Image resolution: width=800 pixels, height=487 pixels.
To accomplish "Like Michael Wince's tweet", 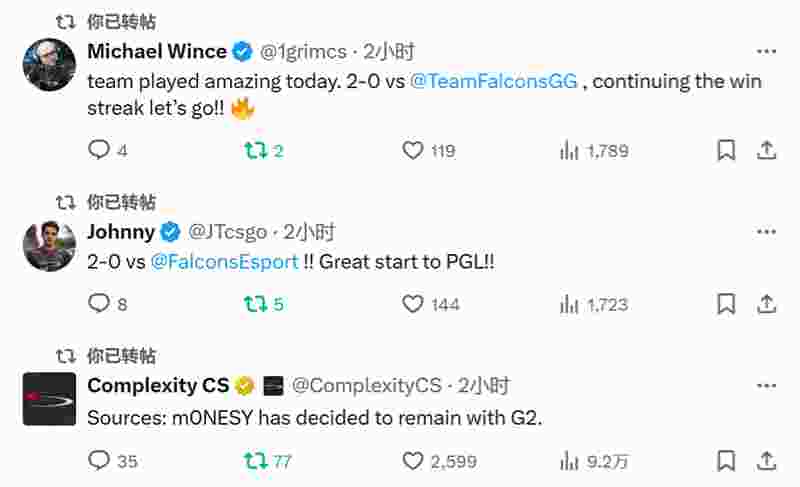I will point(413,150).
